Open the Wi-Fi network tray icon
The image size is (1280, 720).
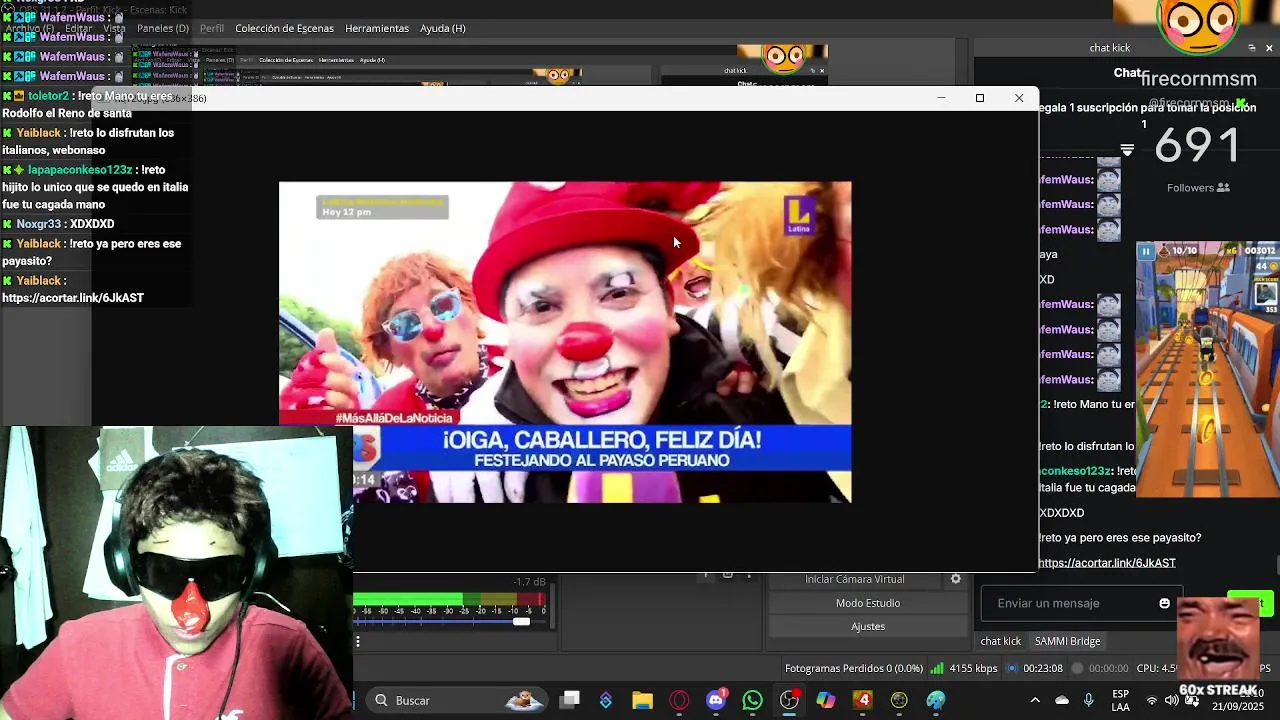click(1152, 700)
